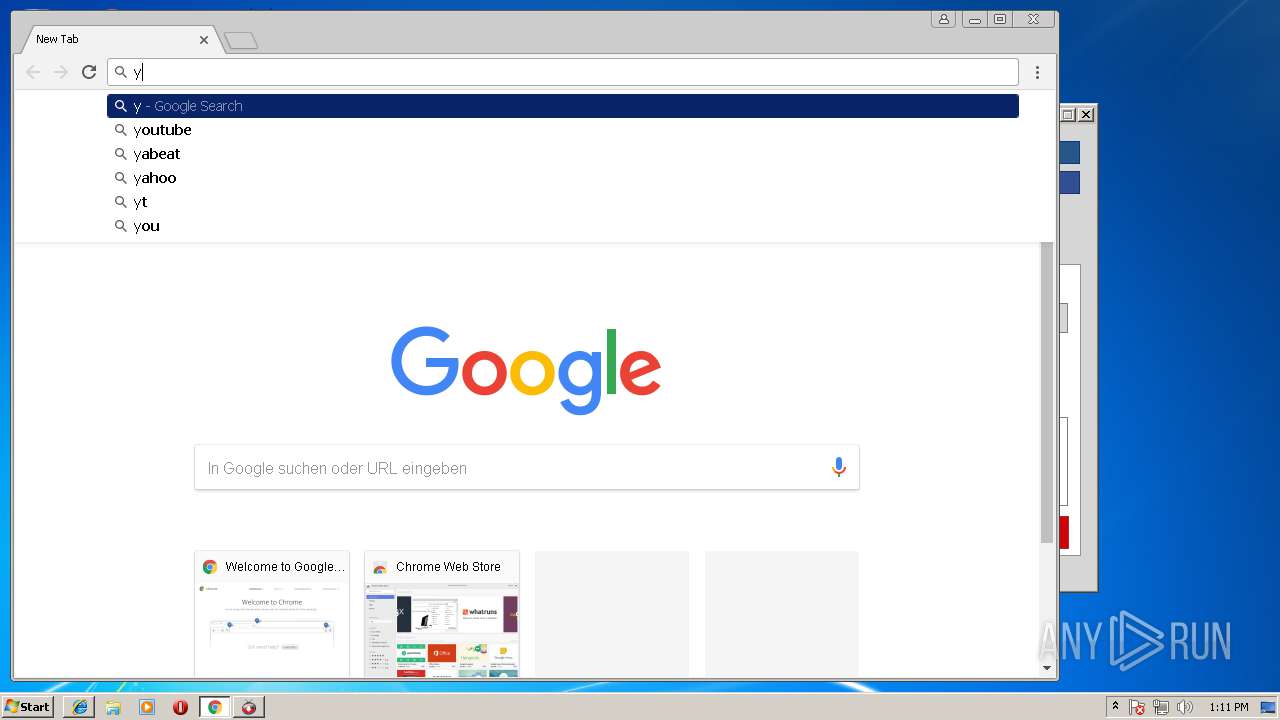
Task: Pick the yahoo suggestion
Action: 563,178
